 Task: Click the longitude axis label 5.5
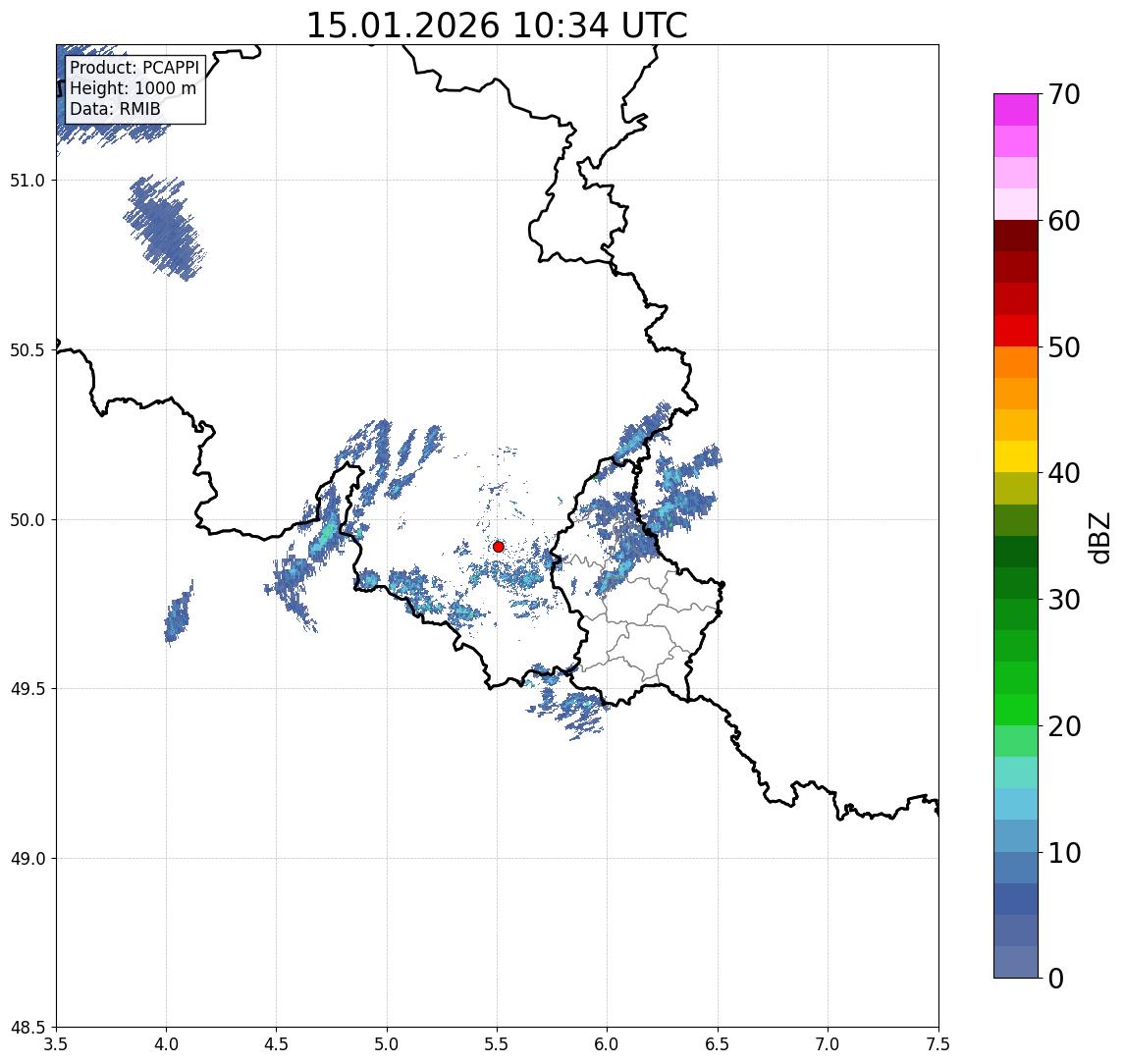pyautogui.click(x=498, y=1044)
